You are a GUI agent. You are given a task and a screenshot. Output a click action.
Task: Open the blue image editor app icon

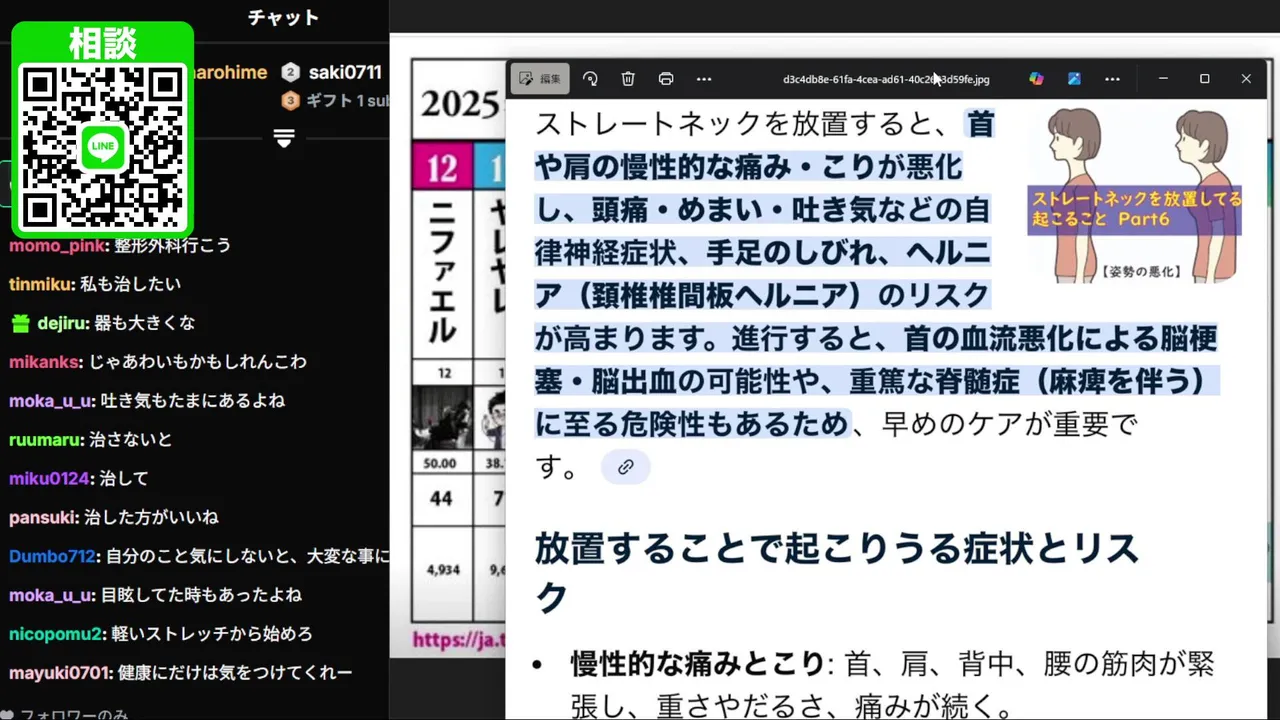1074,79
